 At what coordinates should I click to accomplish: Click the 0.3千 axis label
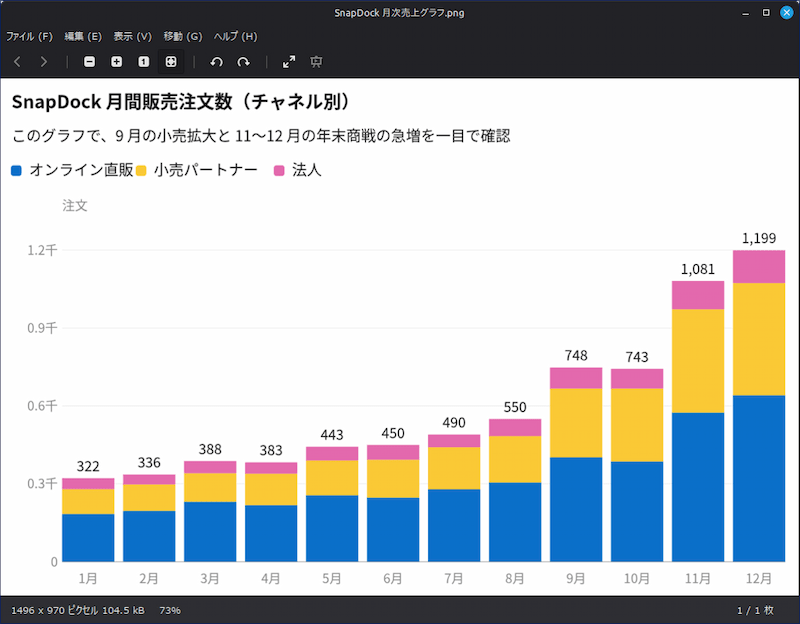coord(42,483)
